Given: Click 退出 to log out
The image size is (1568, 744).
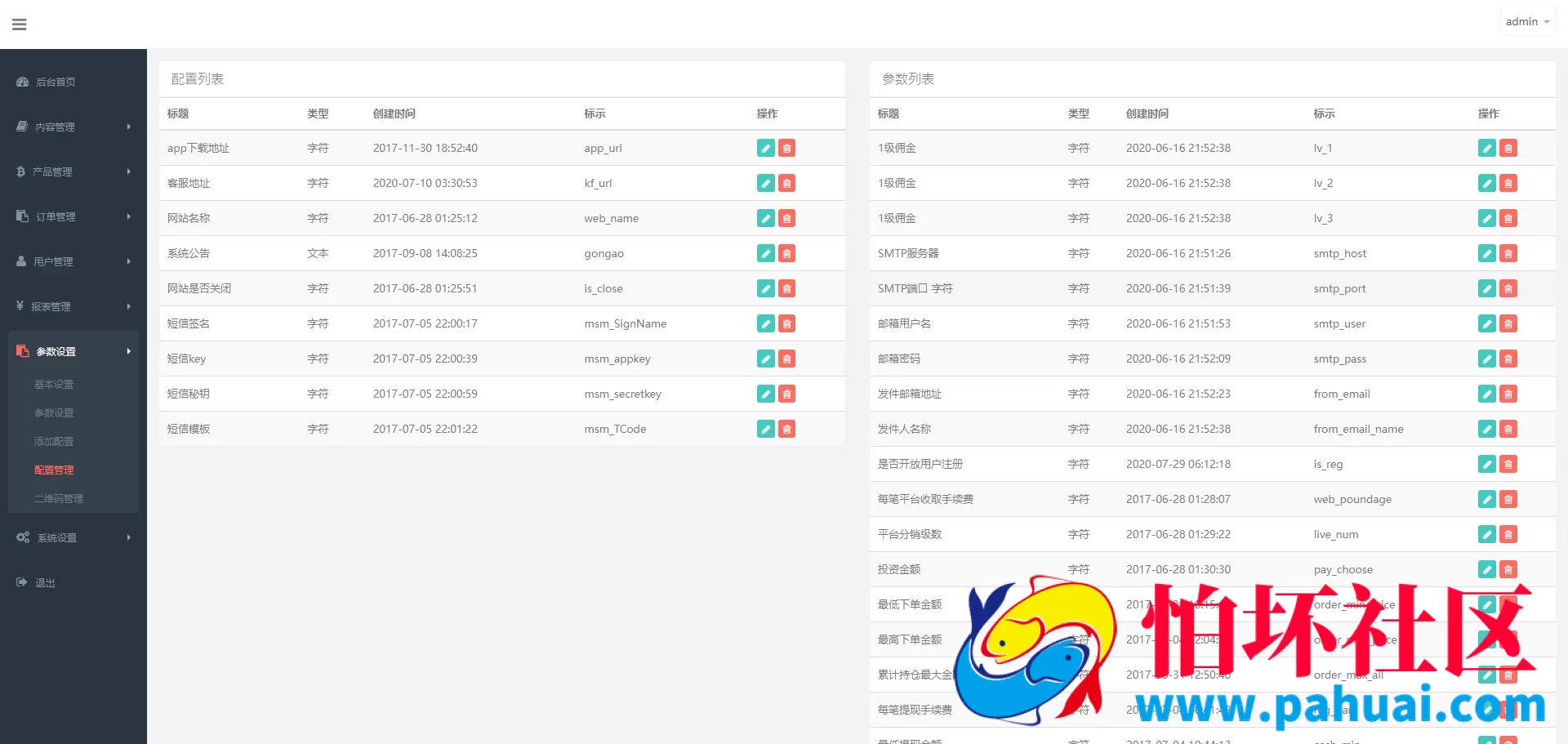Looking at the screenshot, I should tap(45, 582).
